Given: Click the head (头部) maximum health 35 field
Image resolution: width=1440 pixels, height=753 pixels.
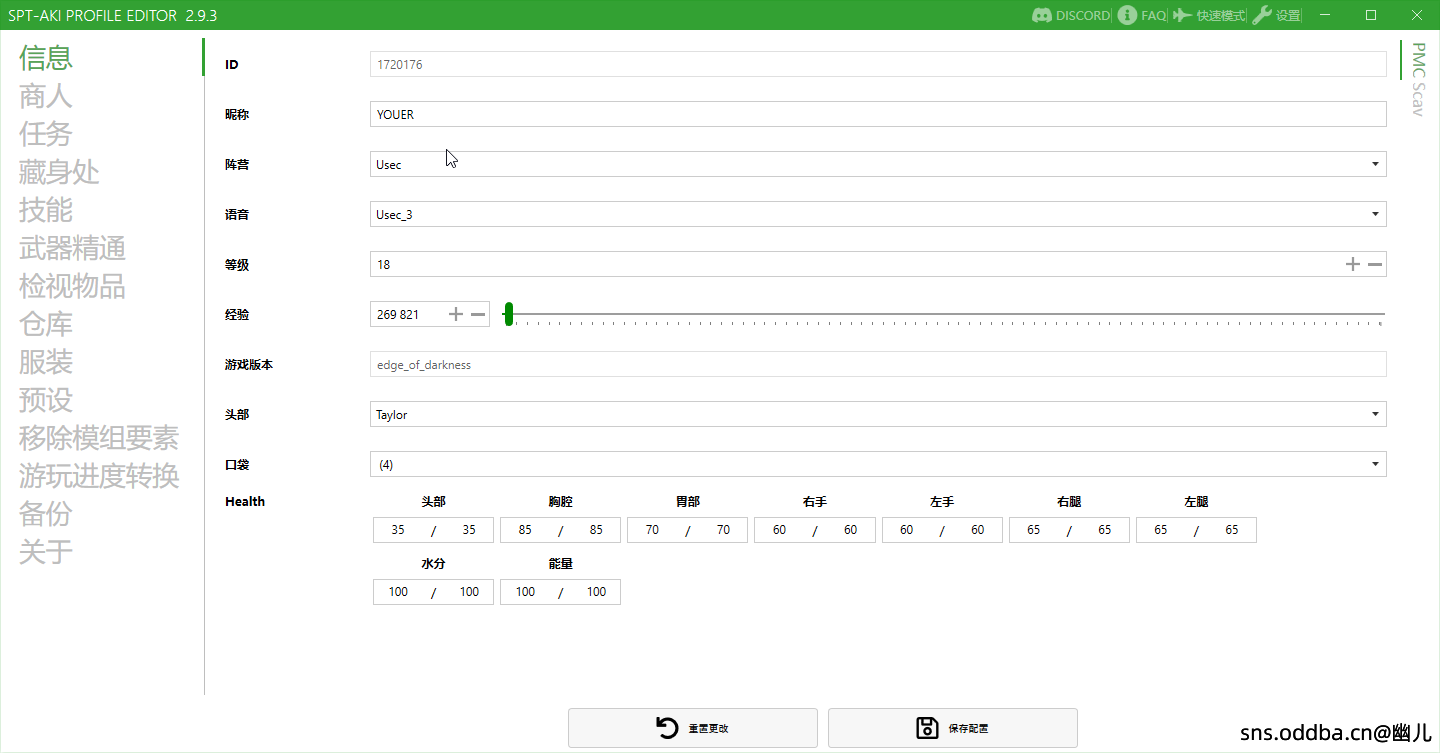Looking at the screenshot, I should [x=469, y=530].
